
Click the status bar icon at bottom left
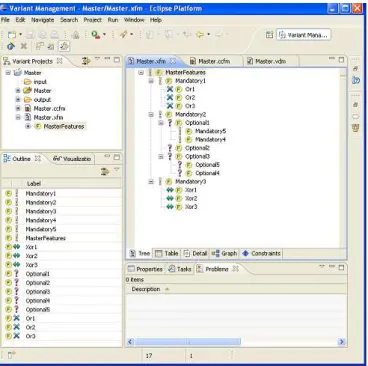coord(11,356)
